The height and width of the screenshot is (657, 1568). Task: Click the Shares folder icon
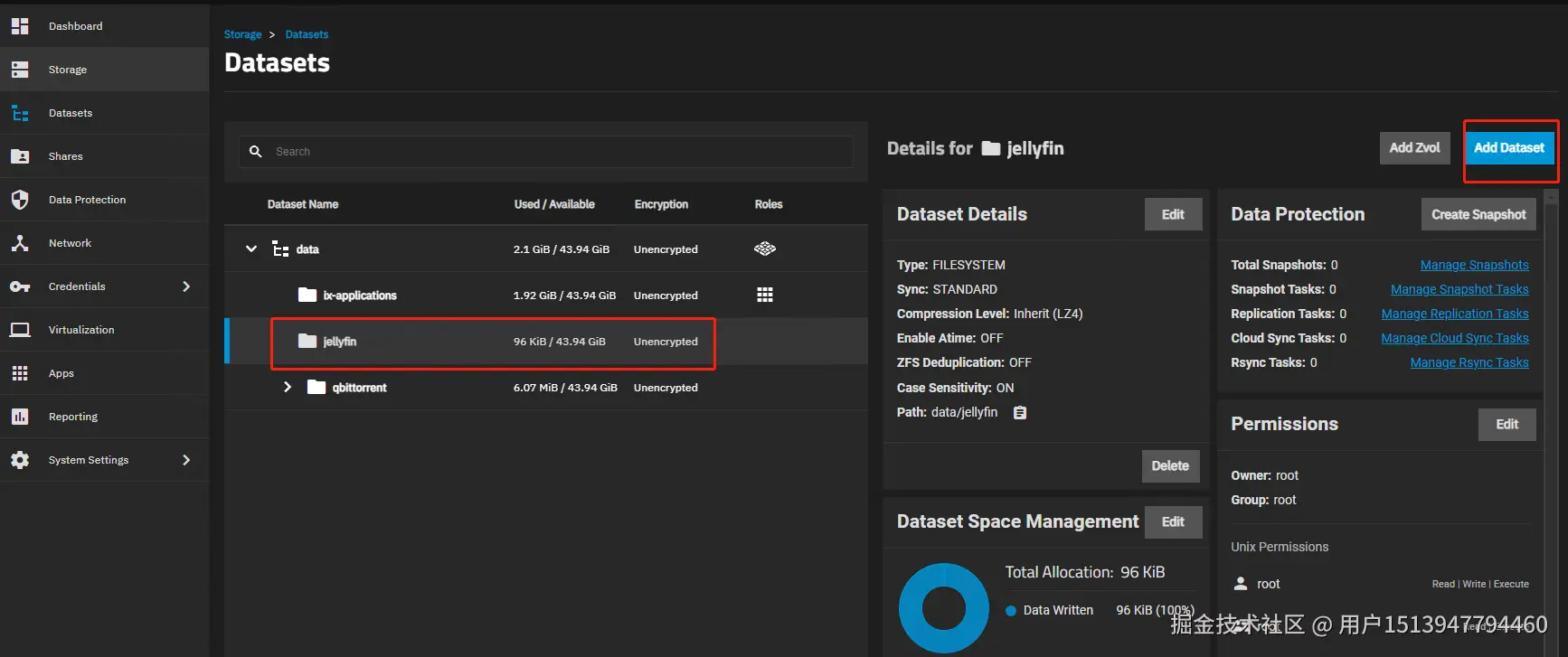tap(20, 156)
